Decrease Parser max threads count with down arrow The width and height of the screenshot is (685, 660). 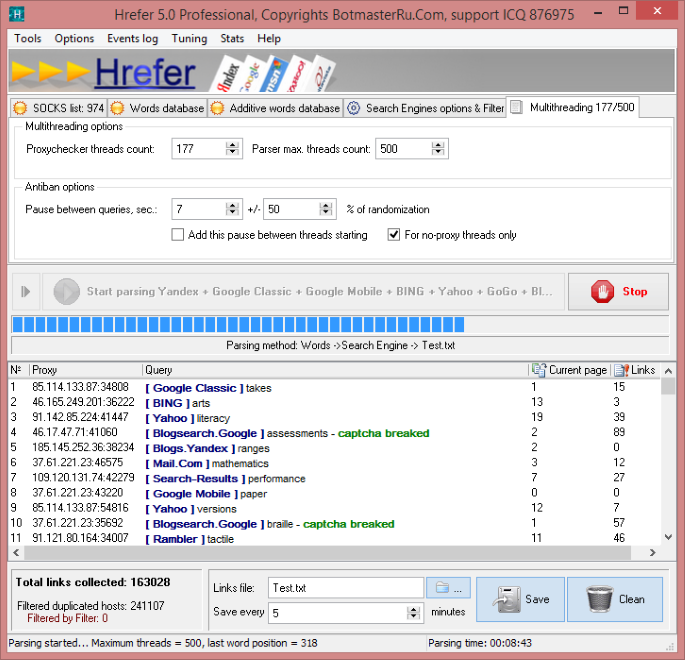438,152
